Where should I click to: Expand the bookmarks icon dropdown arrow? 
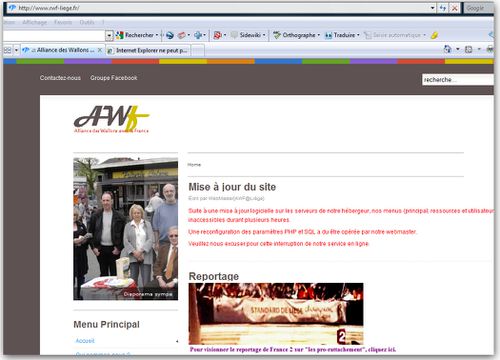[189, 35]
